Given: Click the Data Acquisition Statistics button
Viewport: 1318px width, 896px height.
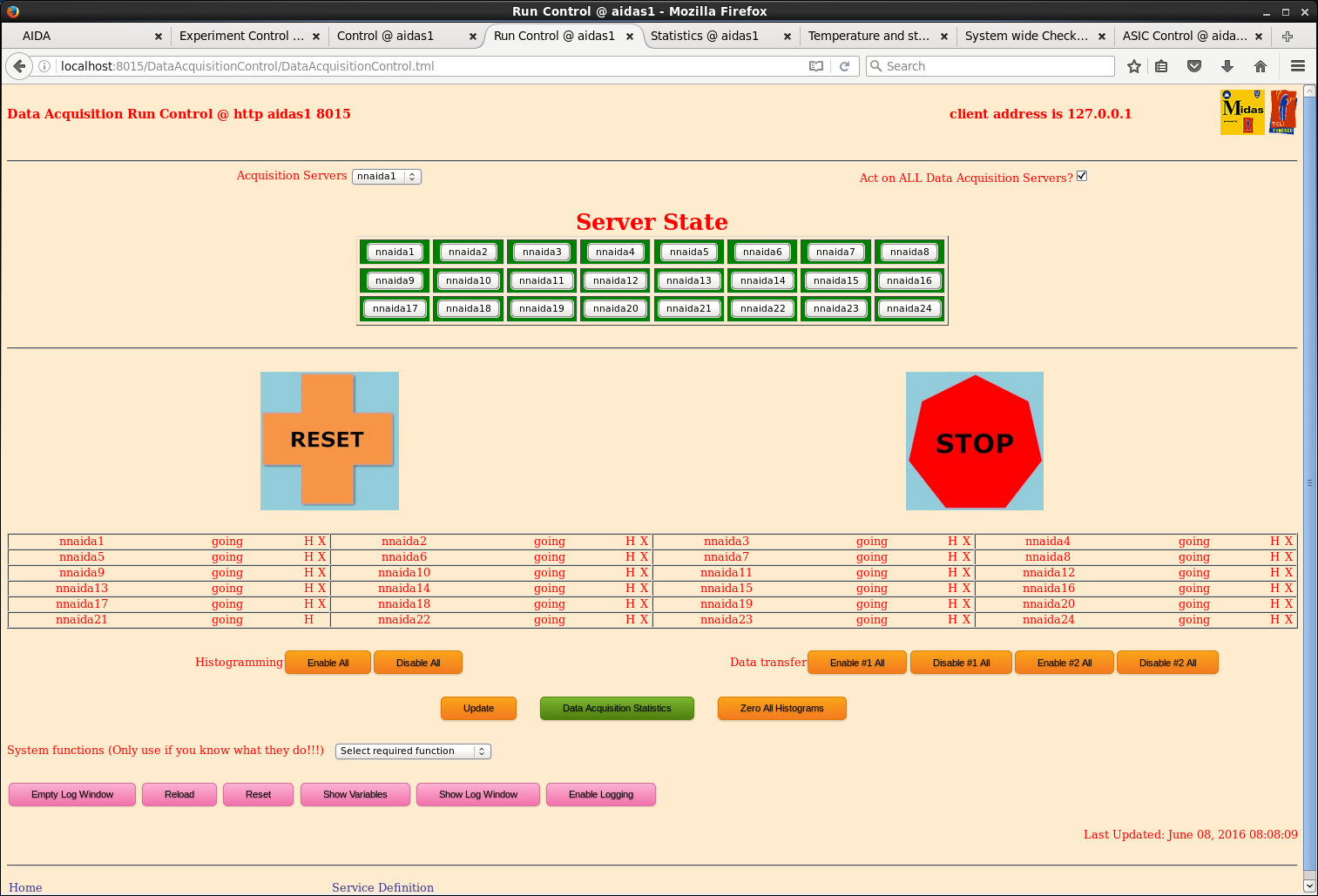Looking at the screenshot, I should [x=617, y=708].
